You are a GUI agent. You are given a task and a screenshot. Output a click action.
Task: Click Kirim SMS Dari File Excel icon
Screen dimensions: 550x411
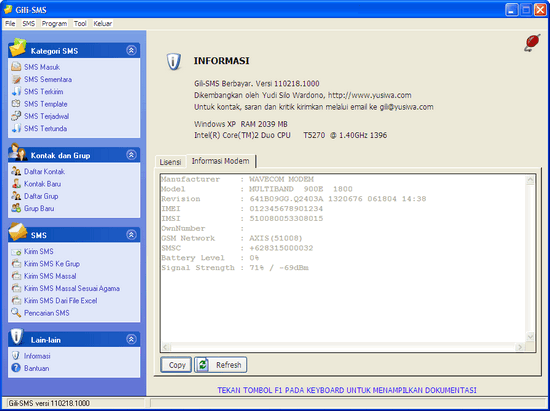tap(16, 301)
